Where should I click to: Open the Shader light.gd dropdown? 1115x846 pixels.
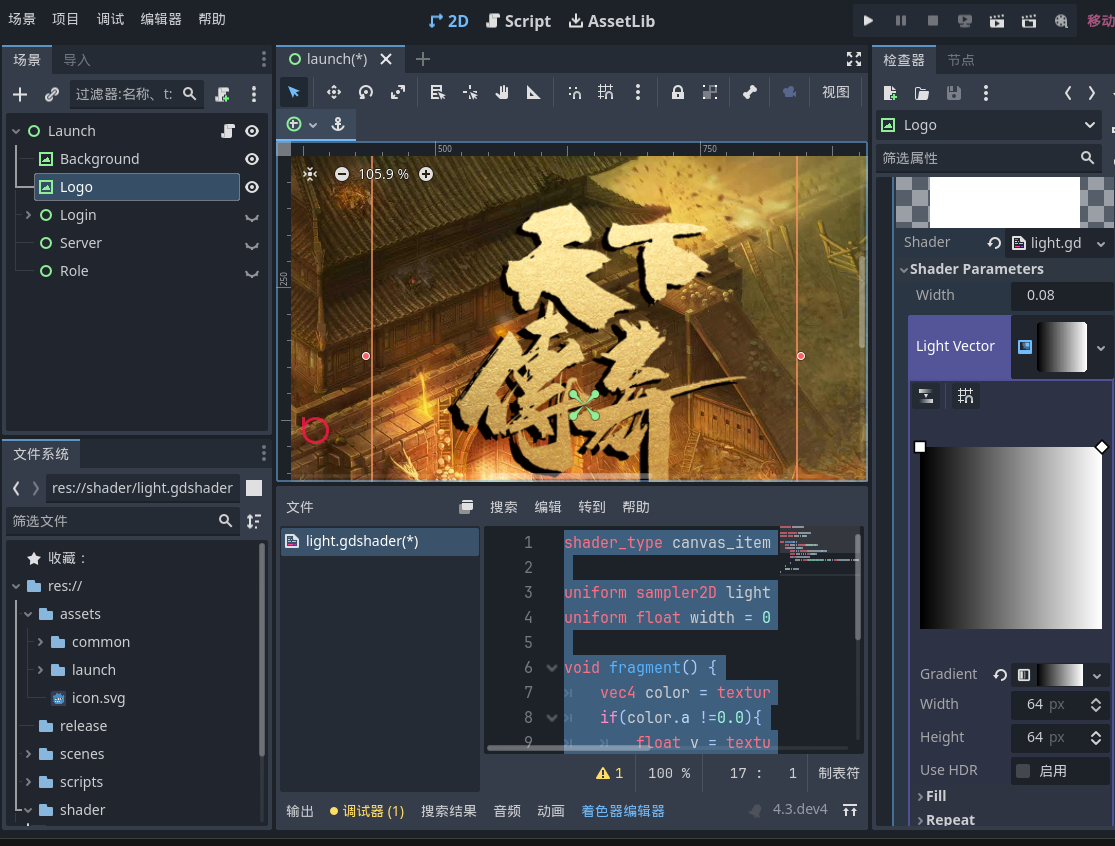click(x=1101, y=243)
